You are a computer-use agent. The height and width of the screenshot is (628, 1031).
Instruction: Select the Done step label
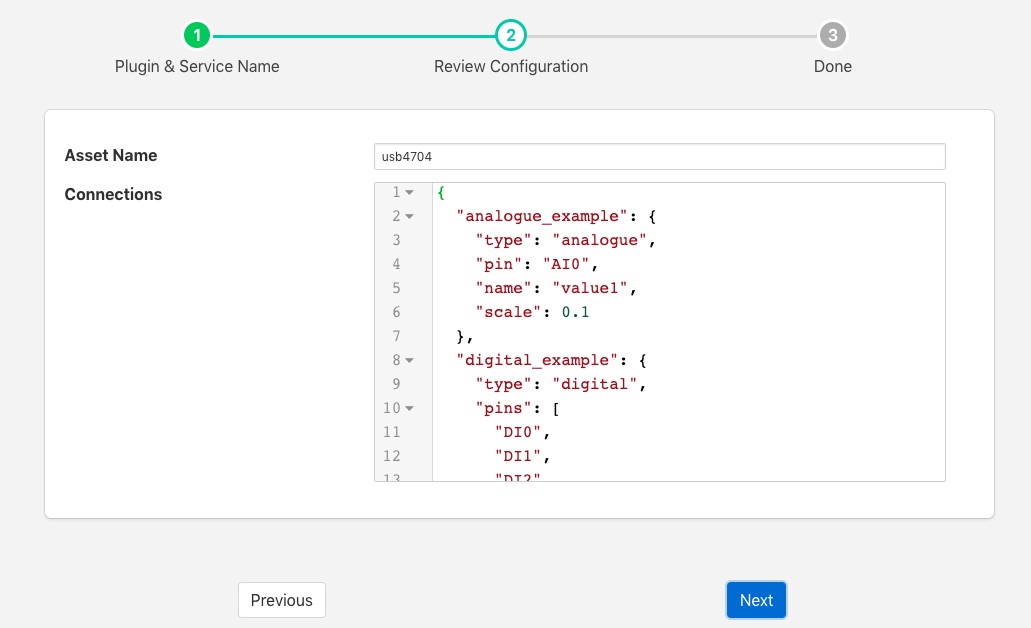[x=832, y=66]
